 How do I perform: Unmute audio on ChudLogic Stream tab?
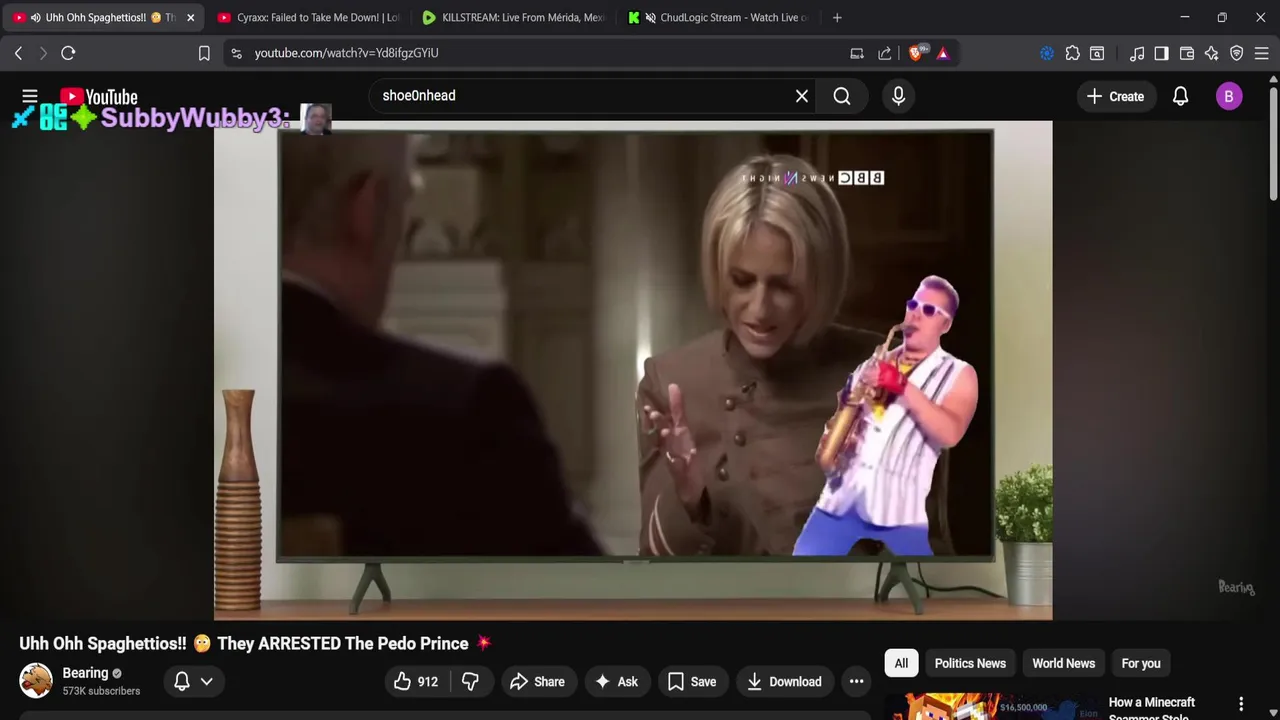[650, 17]
